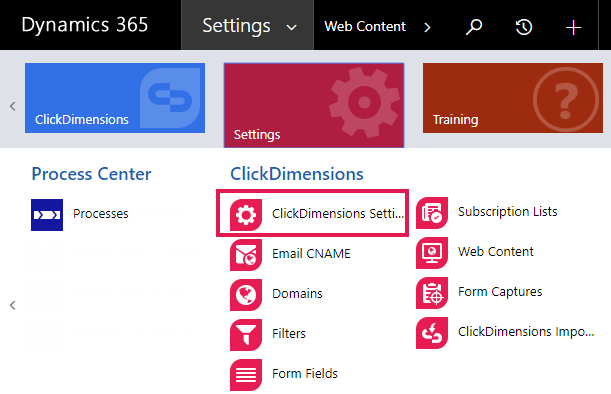Open Filters link
The image size is (611, 394).
point(289,334)
